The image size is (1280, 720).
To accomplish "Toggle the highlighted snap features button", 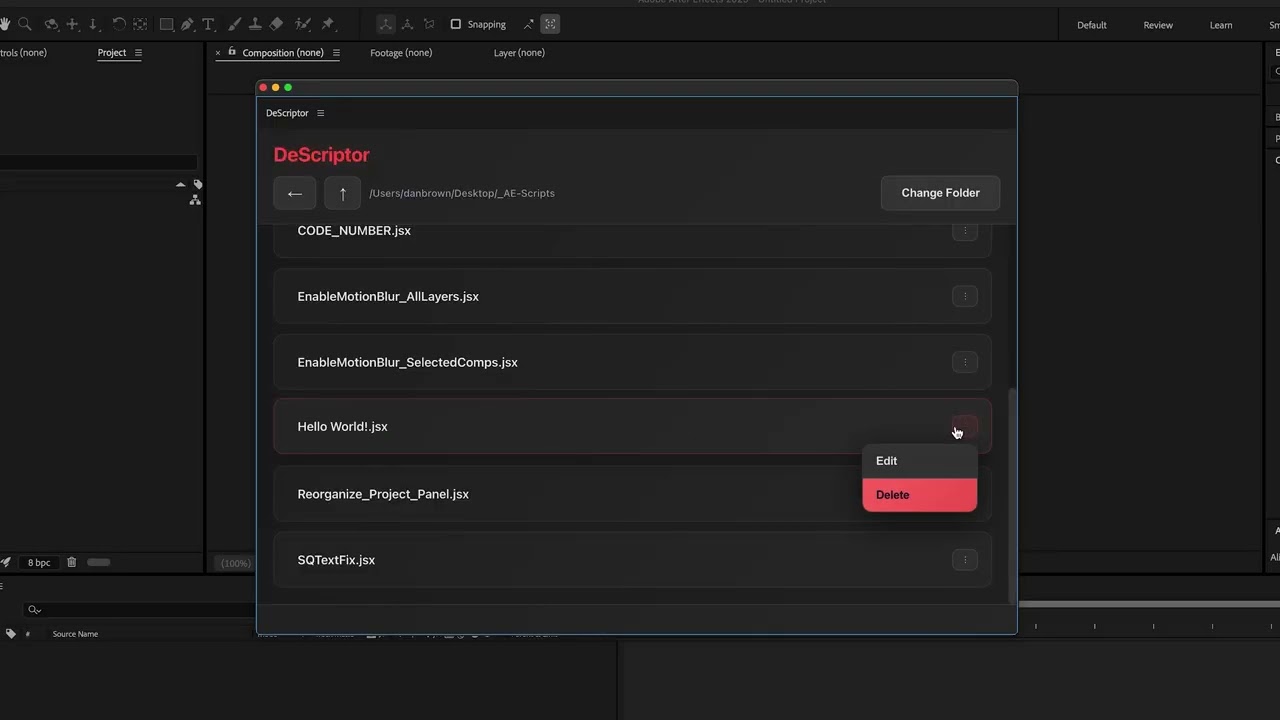I will click(550, 24).
